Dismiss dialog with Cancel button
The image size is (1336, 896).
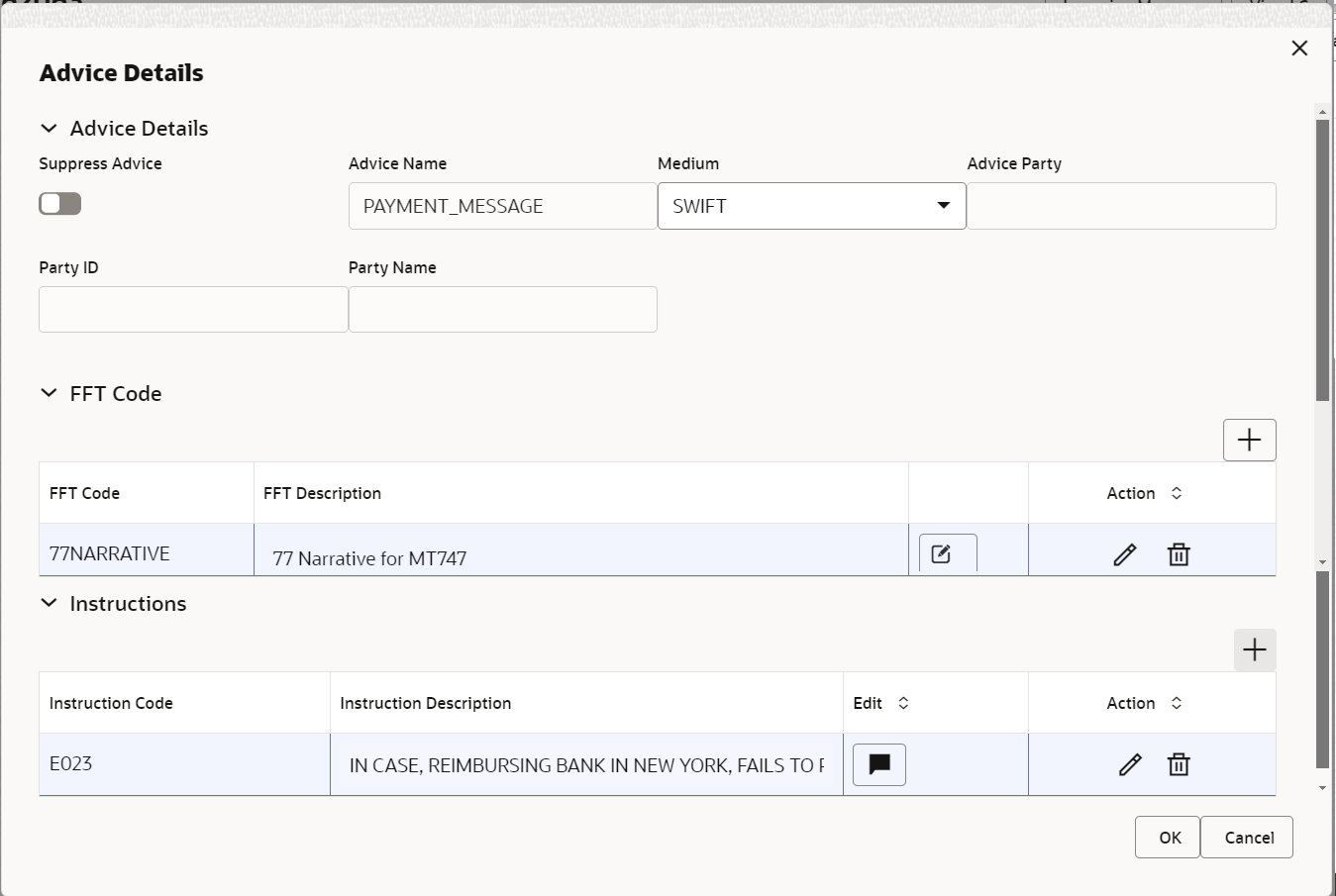click(1247, 838)
